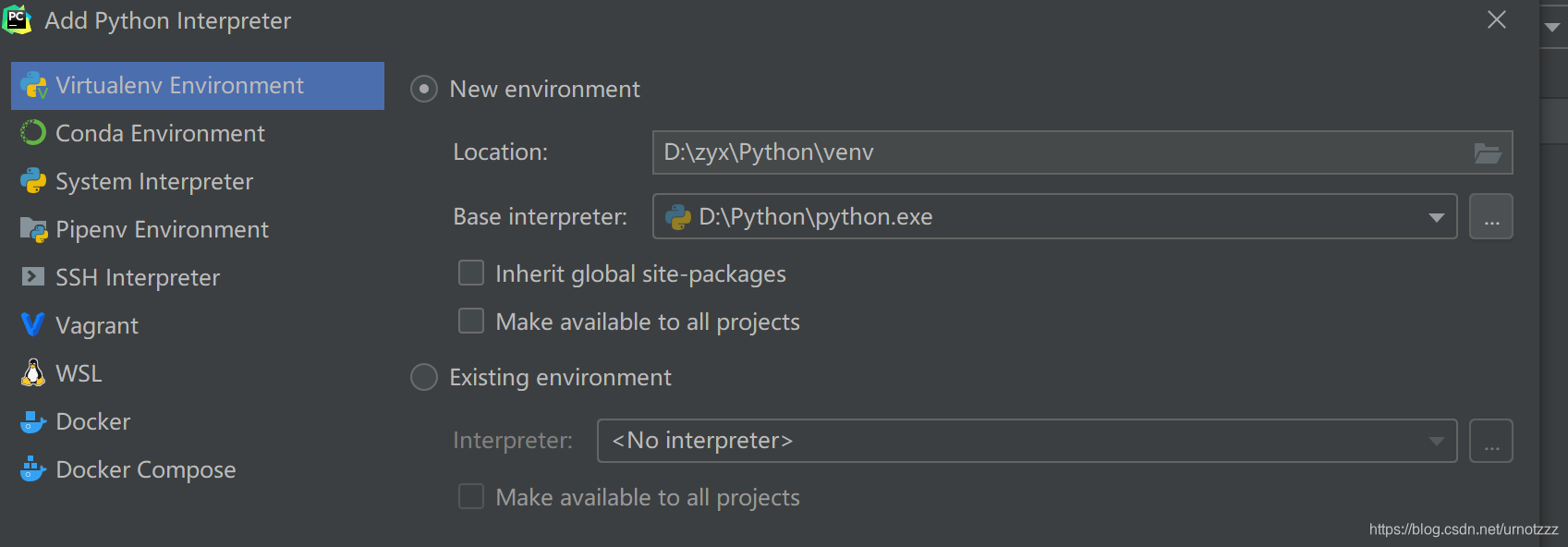Select Conda Environment from the list
This screenshot has width=1568, height=547.
point(160,133)
